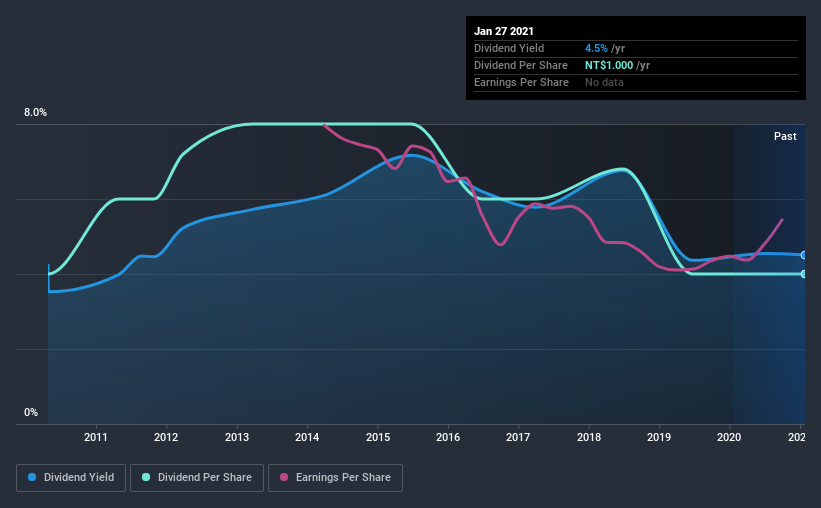The height and width of the screenshot is (508, 821).
Task: Click the tooltip Earnings Per Share row label
Action: 521,82
